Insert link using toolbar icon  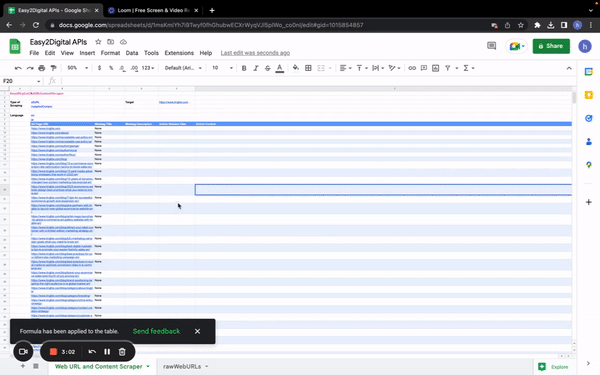(412, 68)
